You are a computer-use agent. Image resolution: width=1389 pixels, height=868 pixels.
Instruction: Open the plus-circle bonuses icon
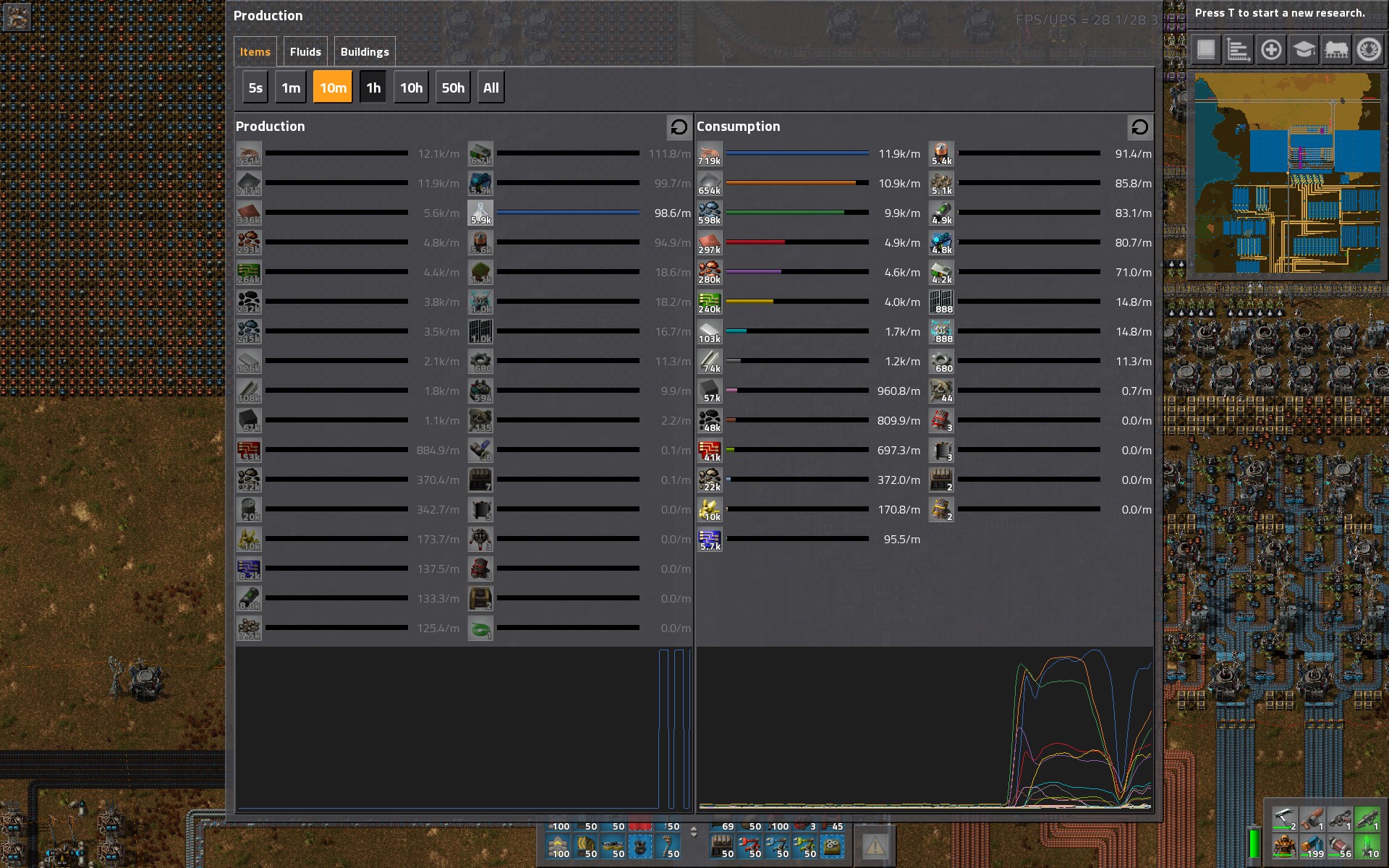pyautogui.click(x=1271, y=50)
